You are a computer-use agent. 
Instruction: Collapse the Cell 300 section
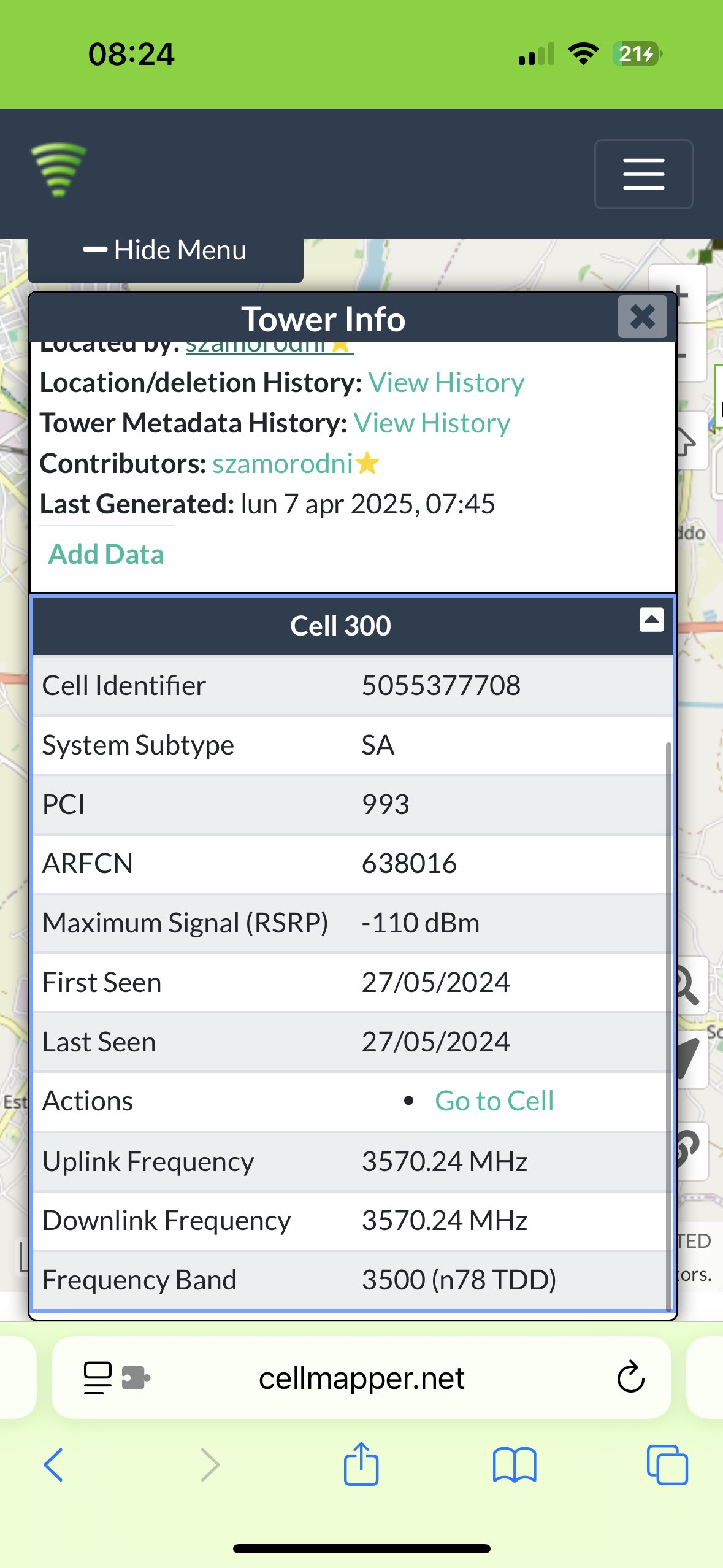(651, 620)
